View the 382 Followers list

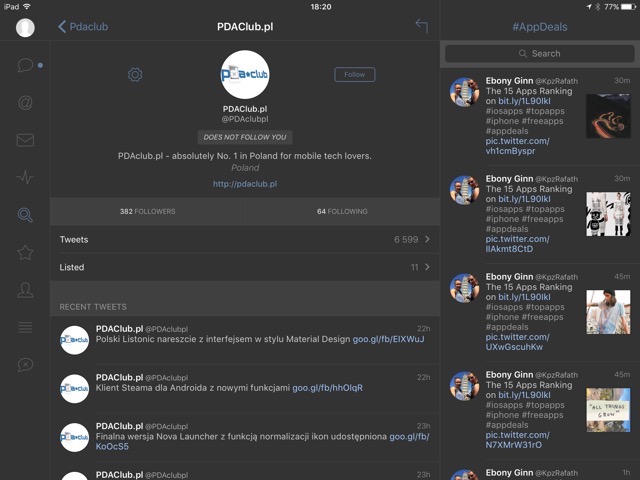point(147,211)
